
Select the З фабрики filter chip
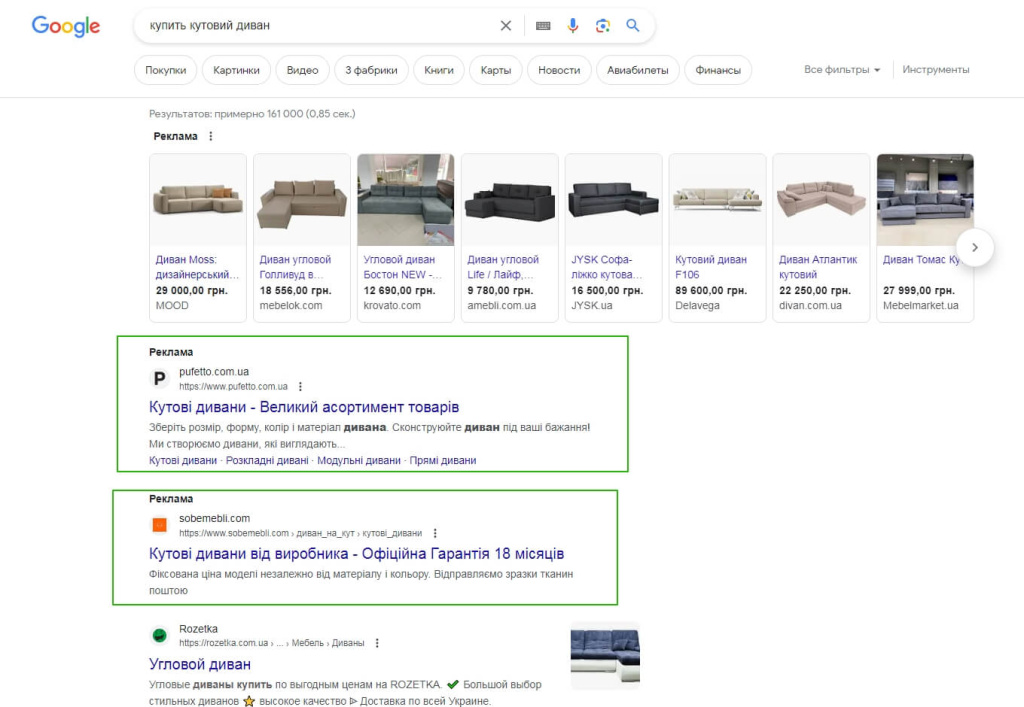coord(371,70)
